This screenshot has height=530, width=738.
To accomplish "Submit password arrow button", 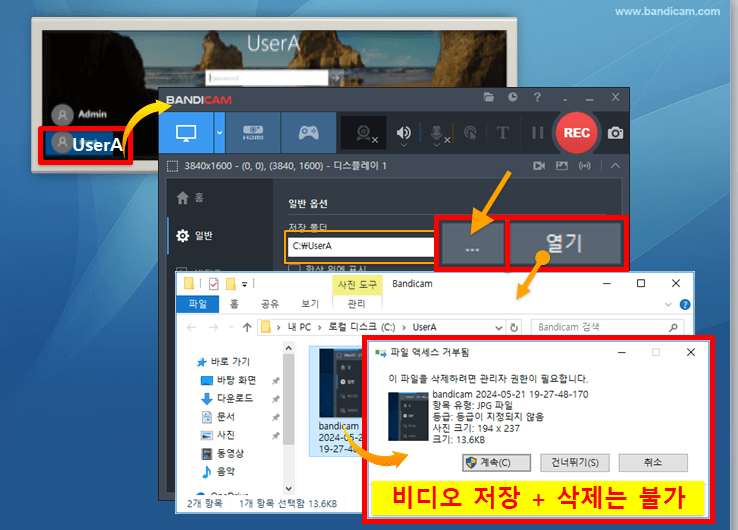I will click(x=336, y=78).
